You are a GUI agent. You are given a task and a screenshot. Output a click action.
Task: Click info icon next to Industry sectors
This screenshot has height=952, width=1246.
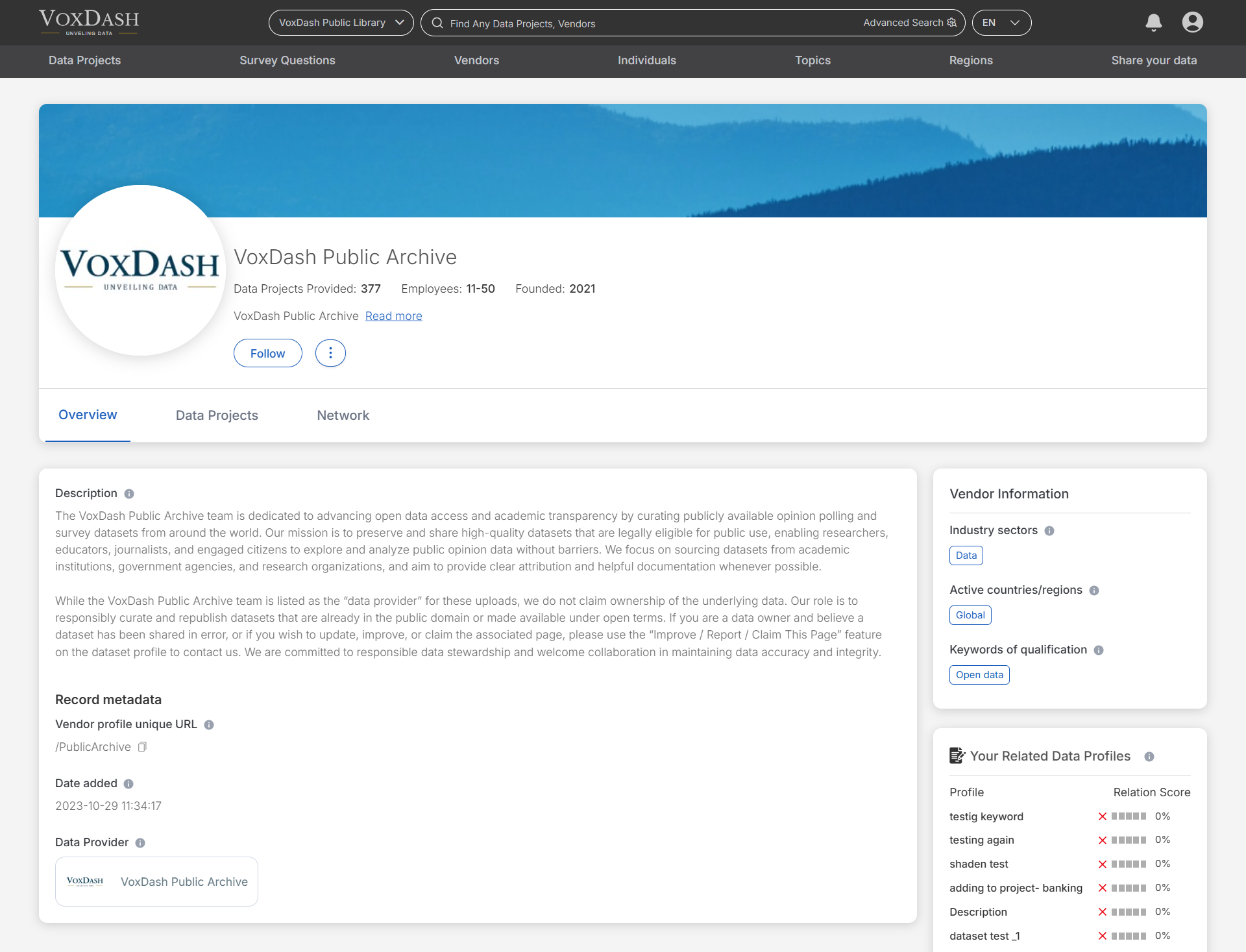[1049, 531]
